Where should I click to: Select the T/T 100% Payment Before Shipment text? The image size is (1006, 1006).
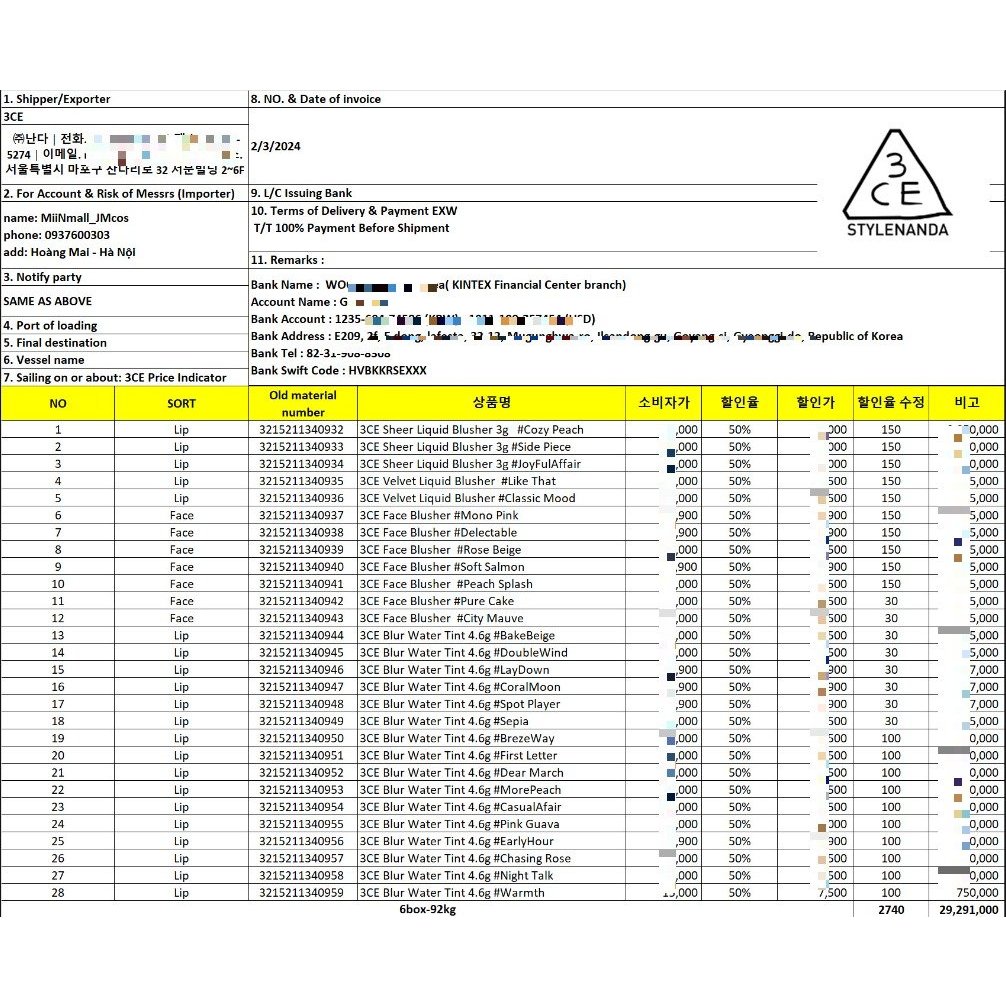[352, 228]
